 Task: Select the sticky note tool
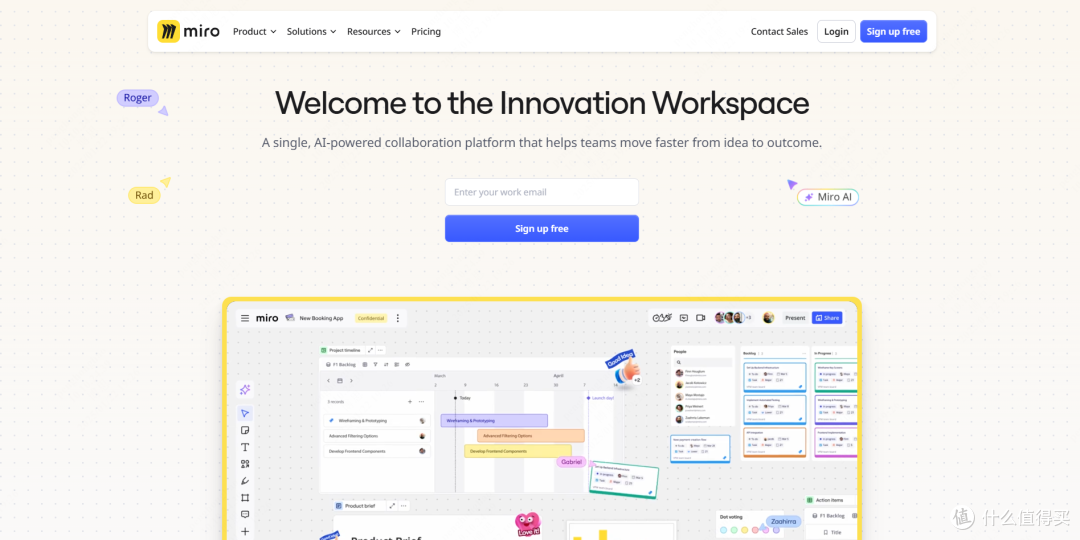245,430
